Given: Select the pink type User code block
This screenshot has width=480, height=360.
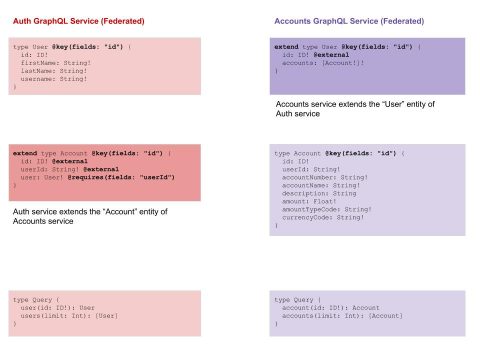Looking at the screenshot, I should 105,66.
